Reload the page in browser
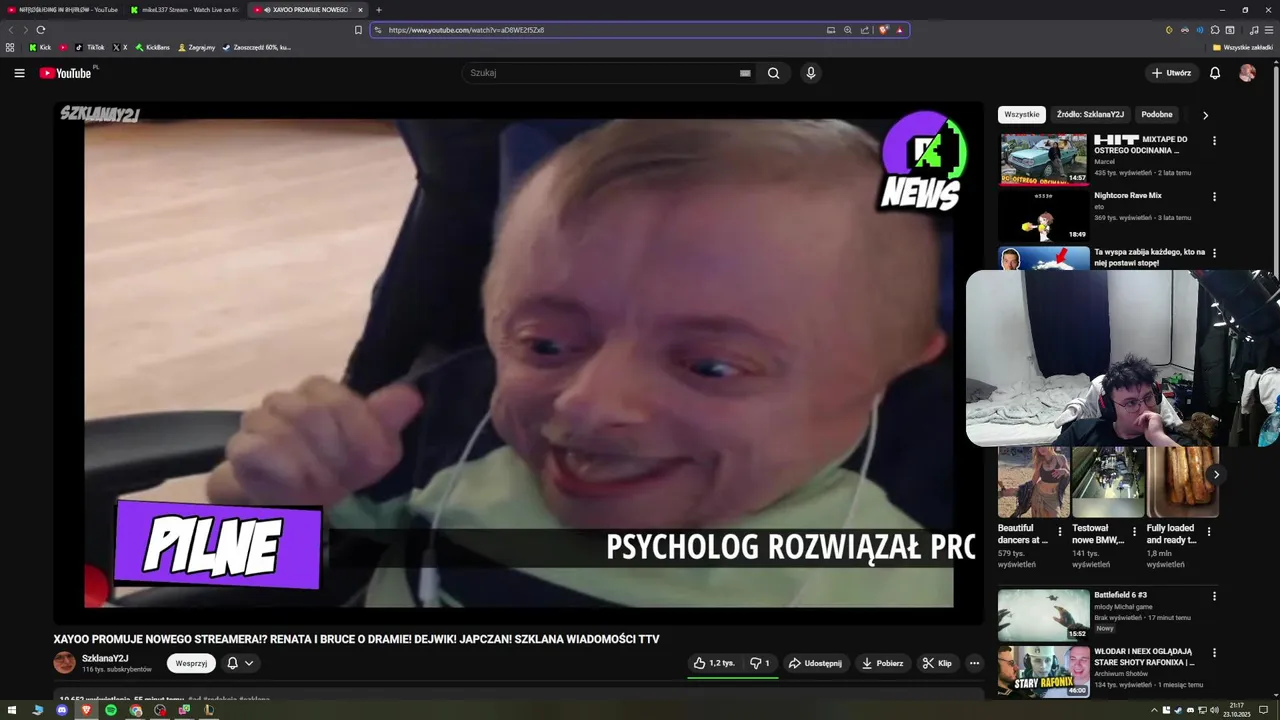The image size is (1280, 720). coord(40,30)
